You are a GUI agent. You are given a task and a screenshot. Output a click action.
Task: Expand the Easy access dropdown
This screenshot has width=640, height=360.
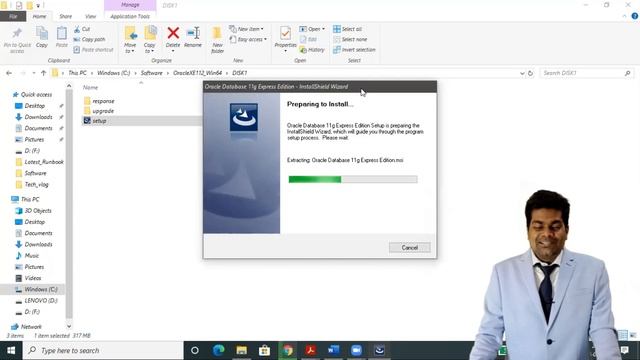tap(248, 39)
